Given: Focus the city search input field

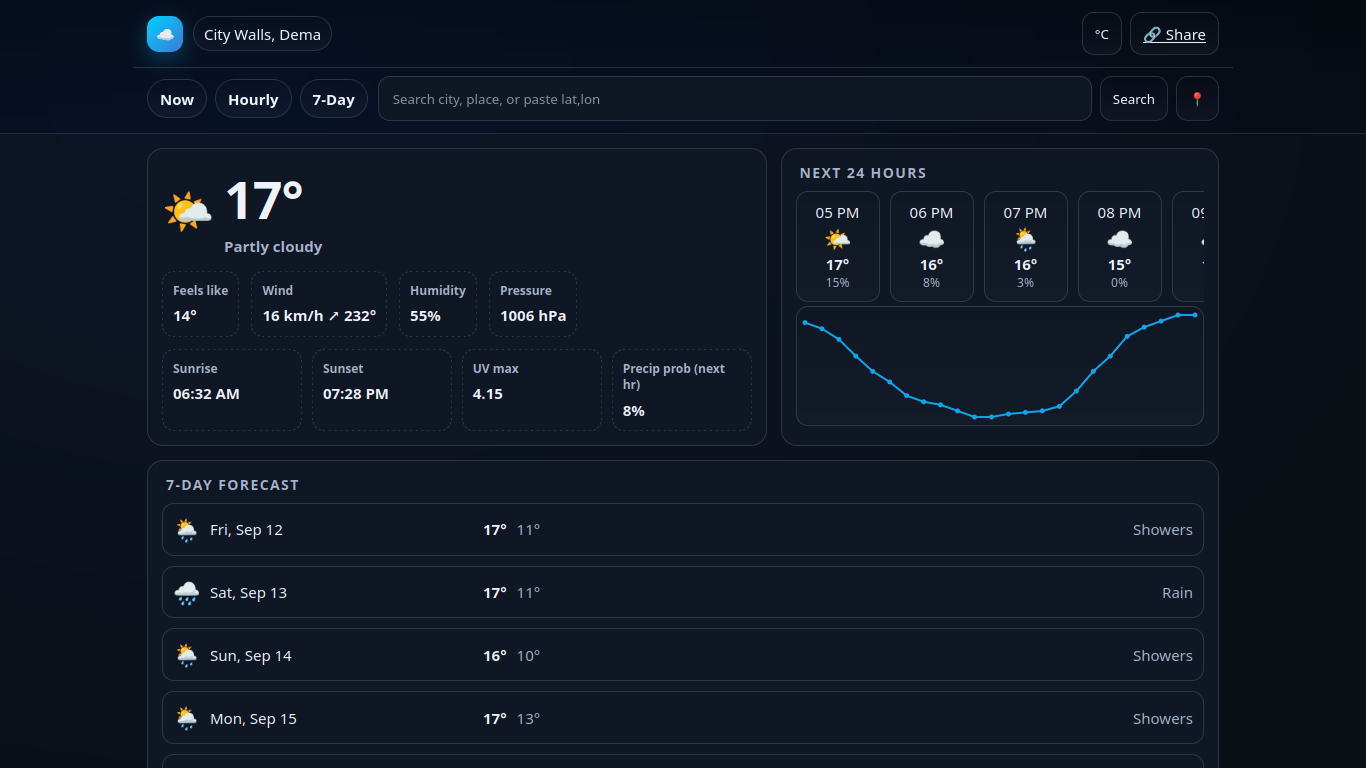Looking at the screenshot, I should (734, 99).
